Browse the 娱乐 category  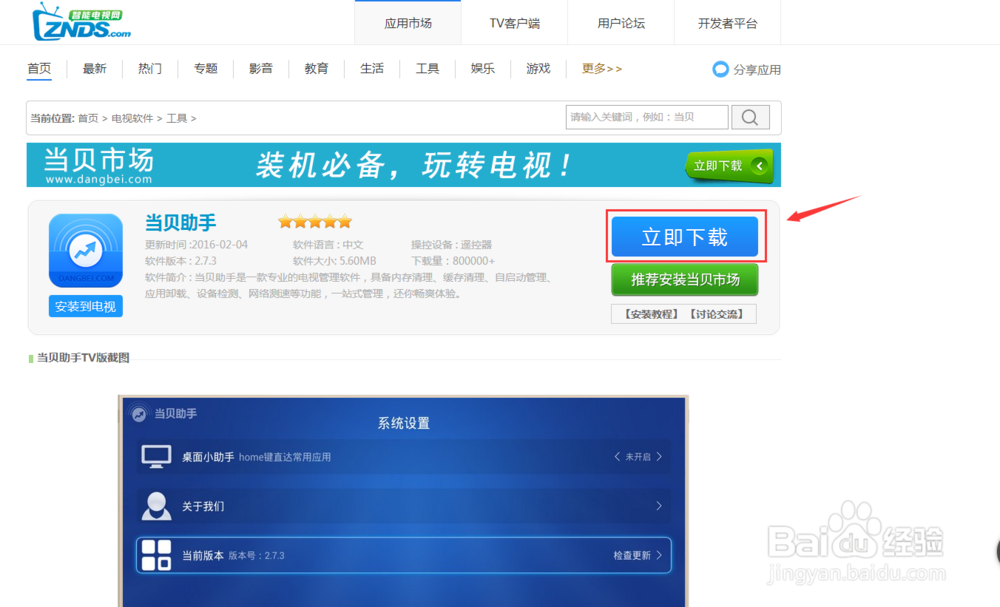[483, 69]
